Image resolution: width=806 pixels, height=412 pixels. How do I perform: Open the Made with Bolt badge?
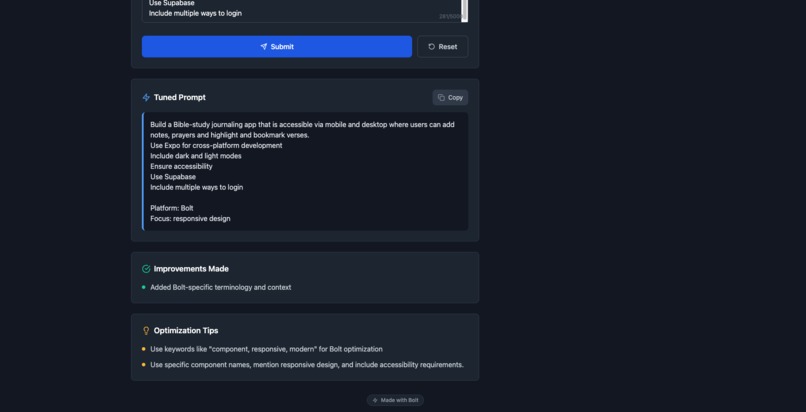click(395, 400)
